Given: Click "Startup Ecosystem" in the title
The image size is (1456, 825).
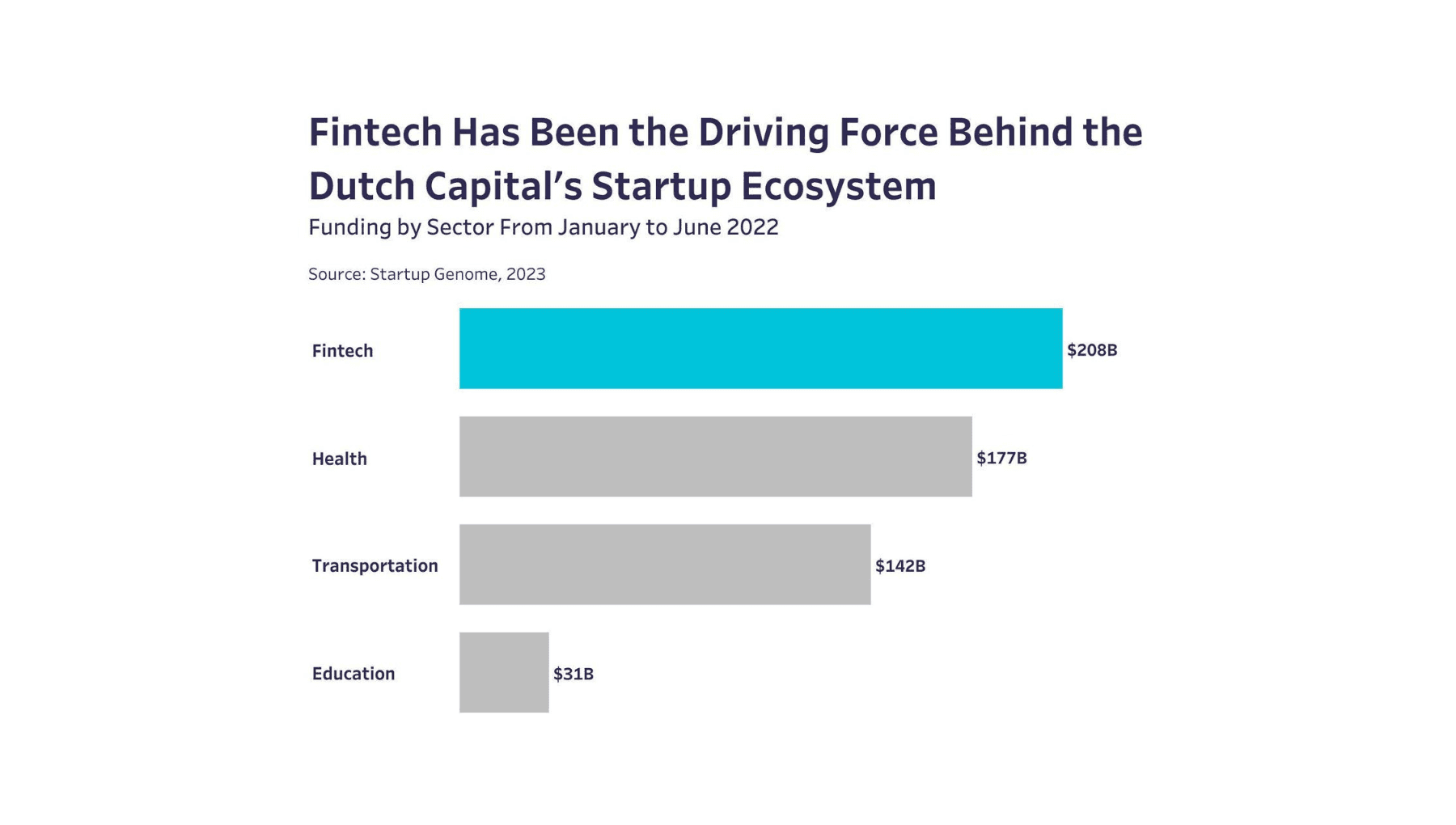Looking at the screenshot, I should click(x=764, y=187).
